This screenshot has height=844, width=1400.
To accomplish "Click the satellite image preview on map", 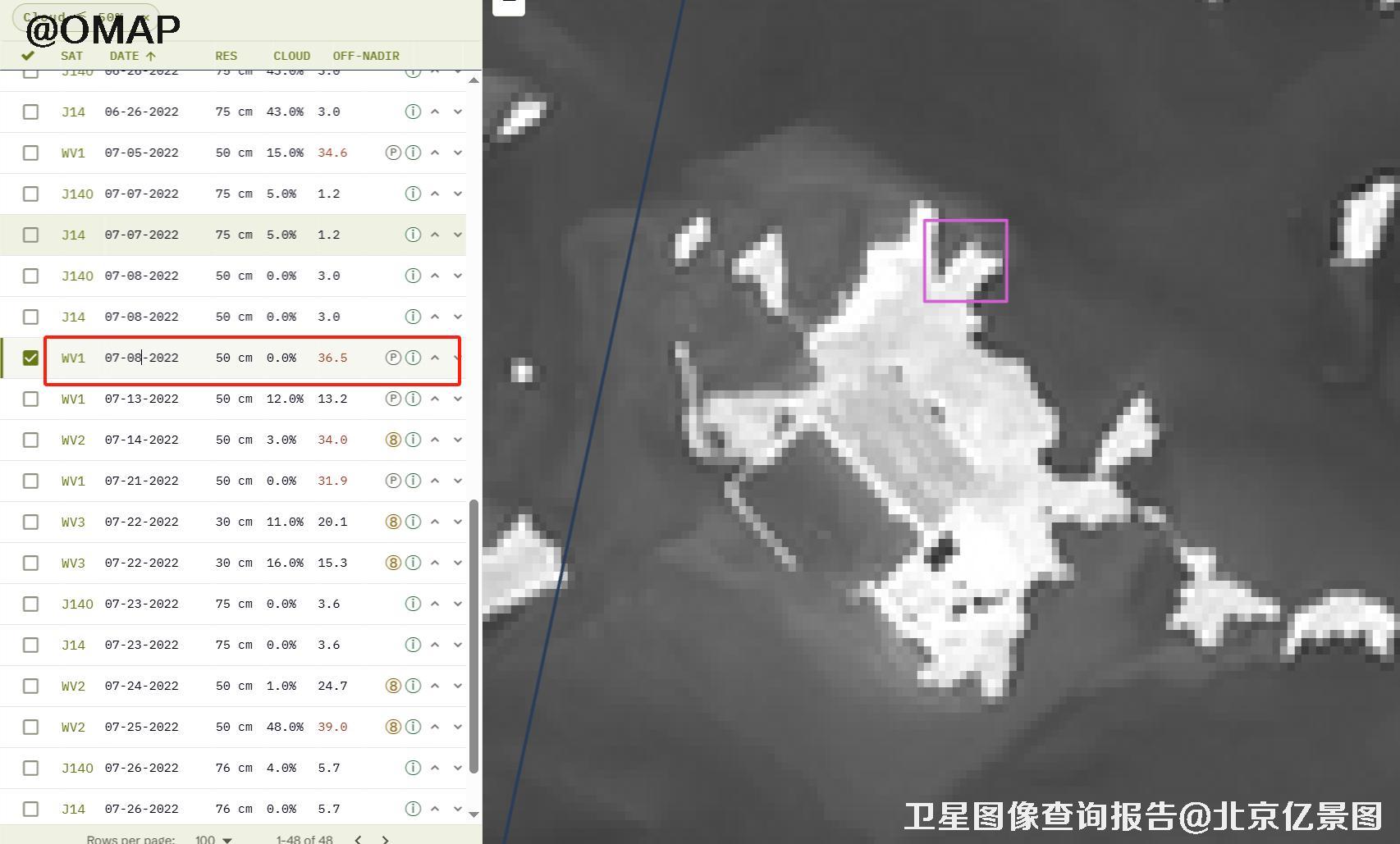I will [x=941, y=422].
